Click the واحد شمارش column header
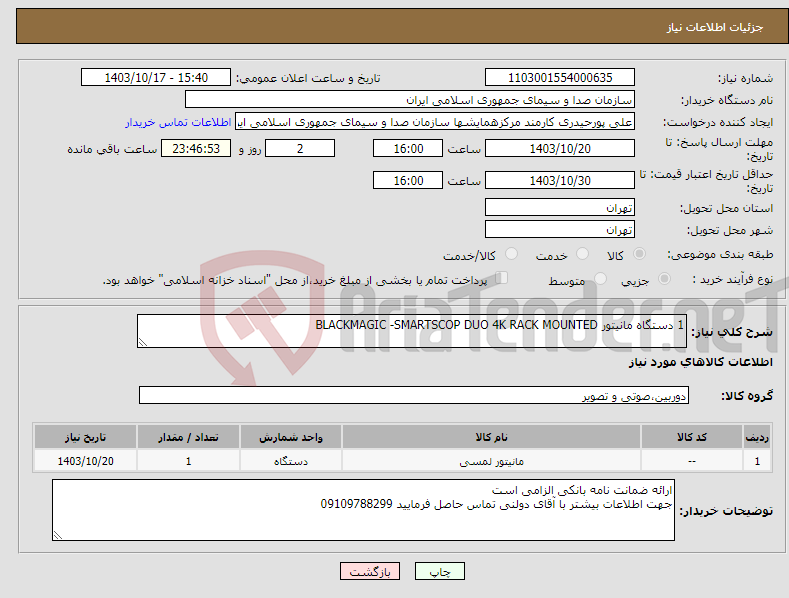Screen dimensions: 789x598 pyautogui.click(x=291, y=437)
